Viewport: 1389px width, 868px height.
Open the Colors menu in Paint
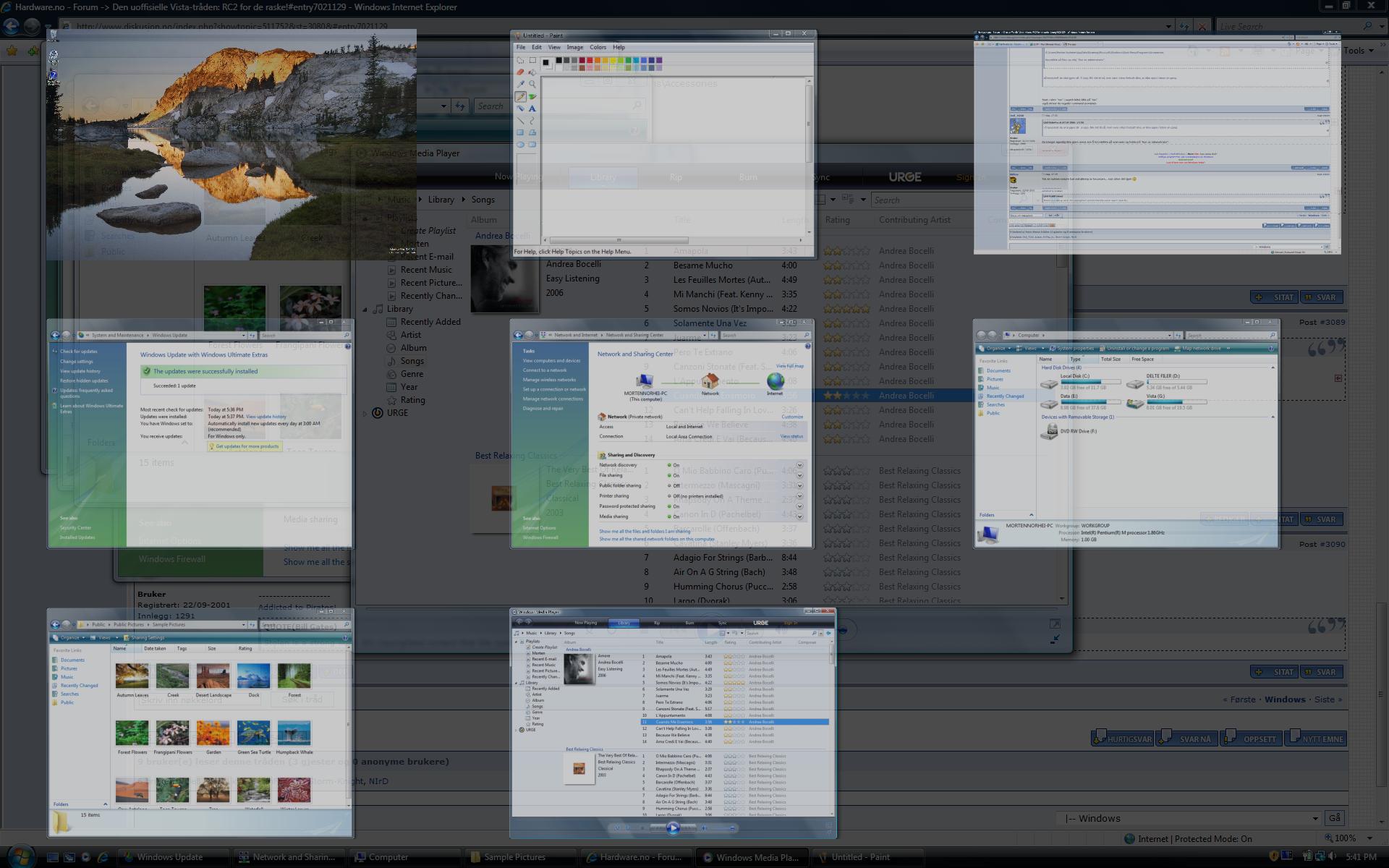tap(598, 47)
